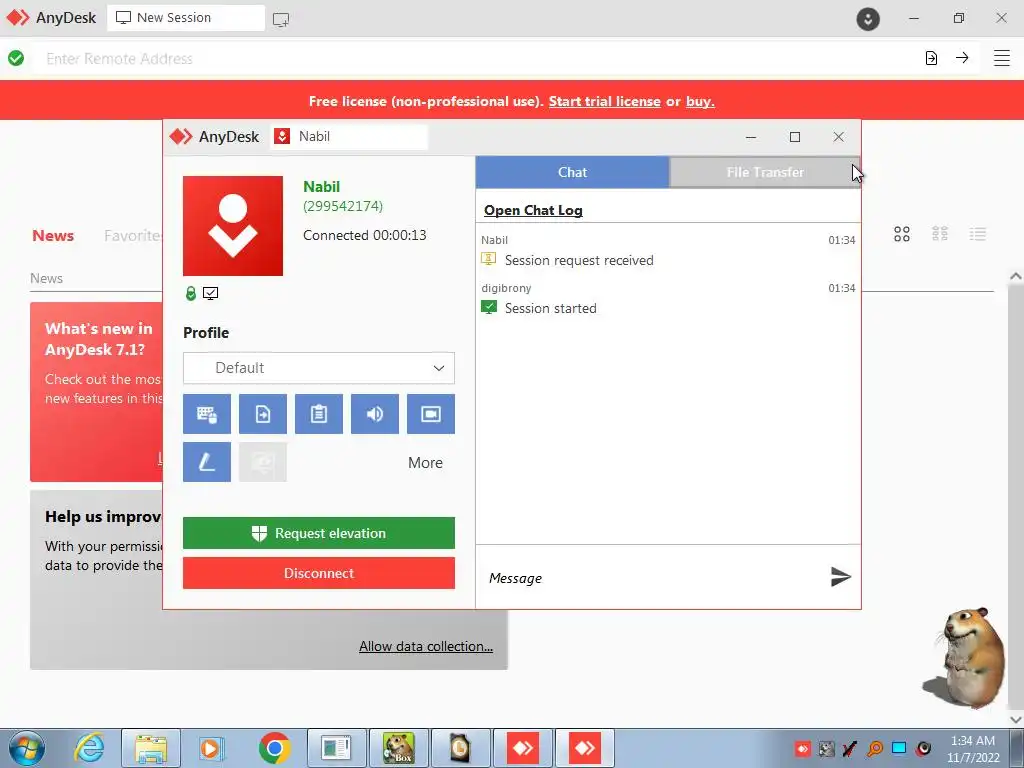Viewport: 1024px width, 768px height.
Task: Click the taskbar clock showing 1:34 AM
Action: (973, 749)
